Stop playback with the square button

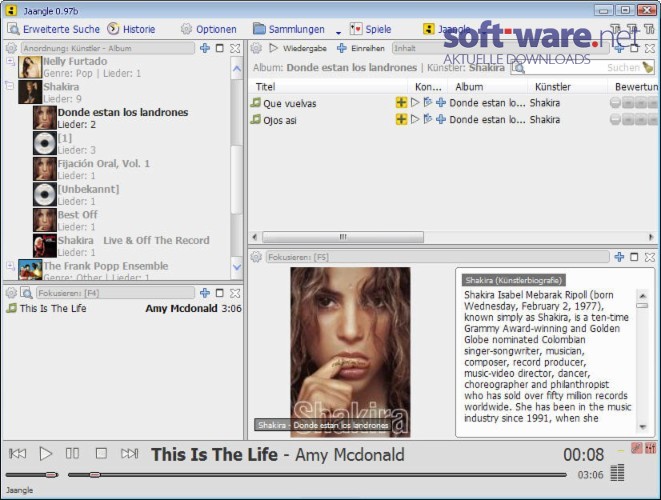tap(101, 454)
